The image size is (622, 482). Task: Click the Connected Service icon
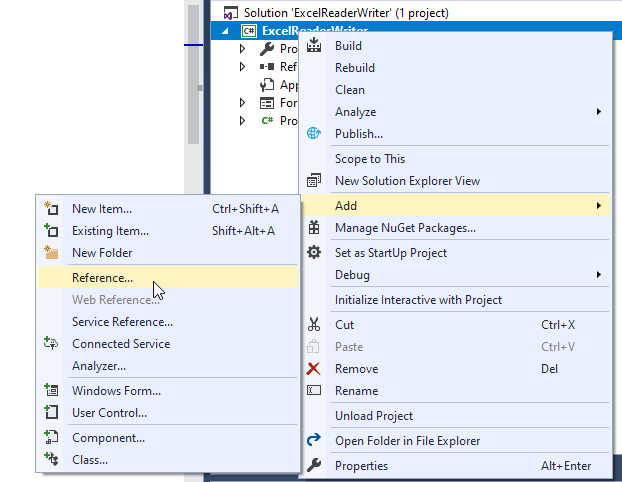coord(51,343)
